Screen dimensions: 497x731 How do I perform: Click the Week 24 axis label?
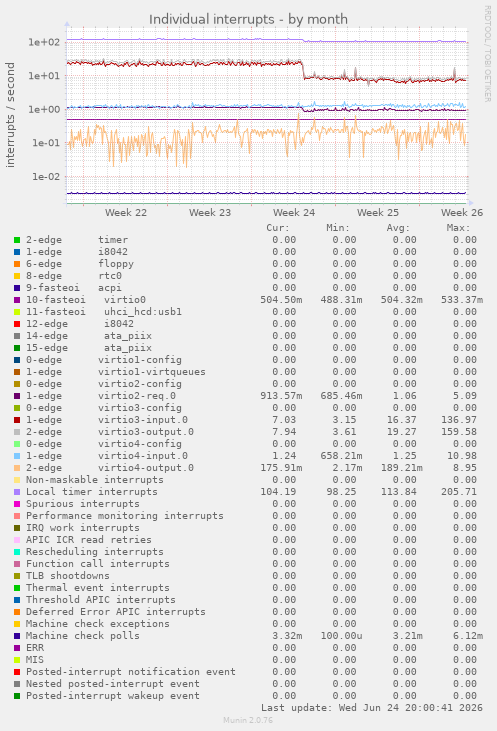294,213
